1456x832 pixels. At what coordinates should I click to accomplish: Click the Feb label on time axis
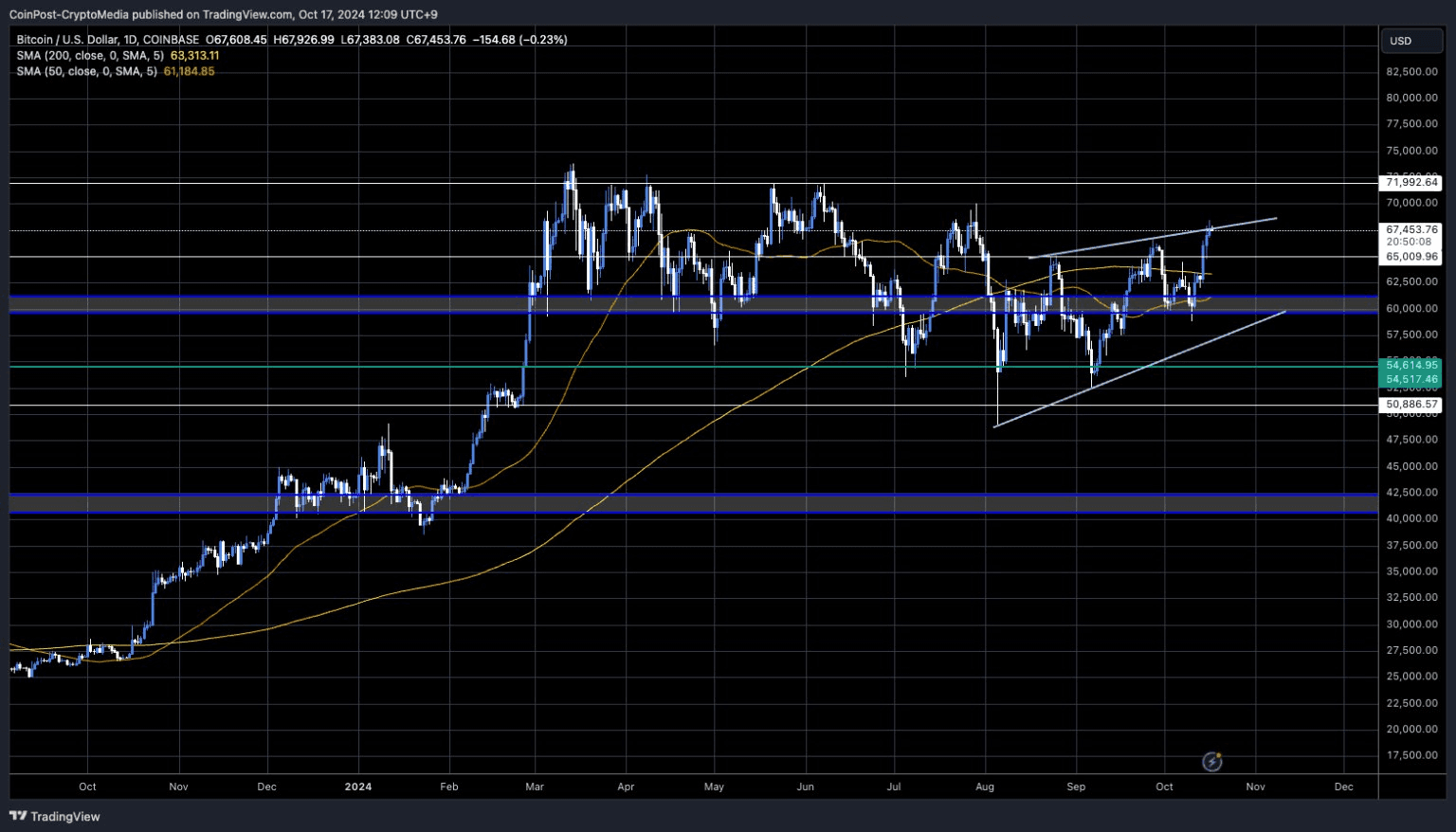click(x=448, y=787)
